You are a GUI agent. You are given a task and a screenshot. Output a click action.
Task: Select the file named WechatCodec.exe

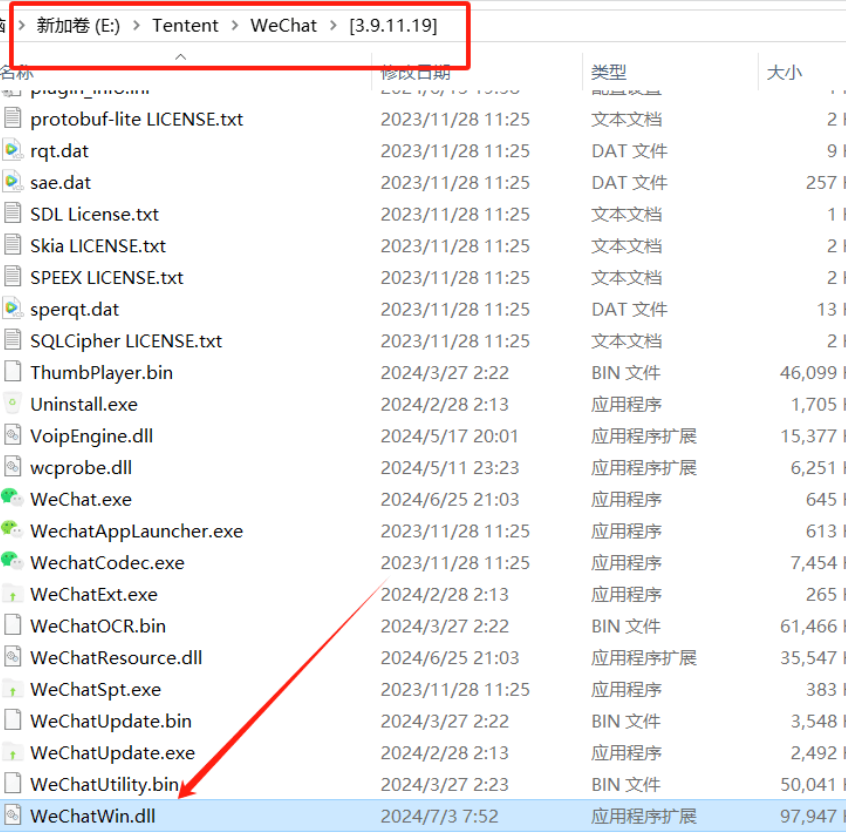(107, 563)
